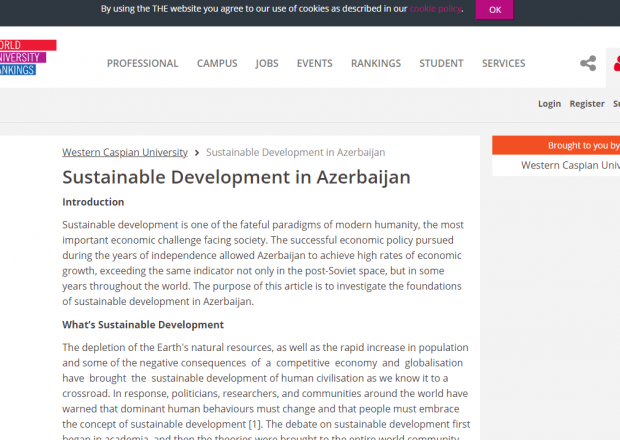Click the article title heading

tap(236, 177)
